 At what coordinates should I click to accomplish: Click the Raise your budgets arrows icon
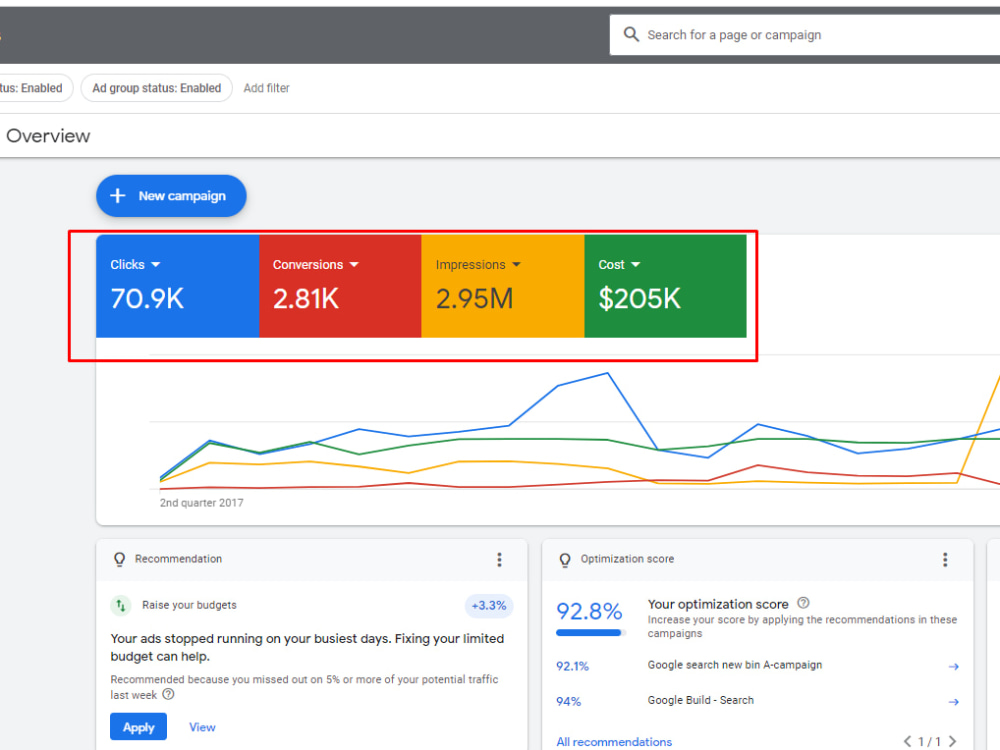(x=121, y=605)
